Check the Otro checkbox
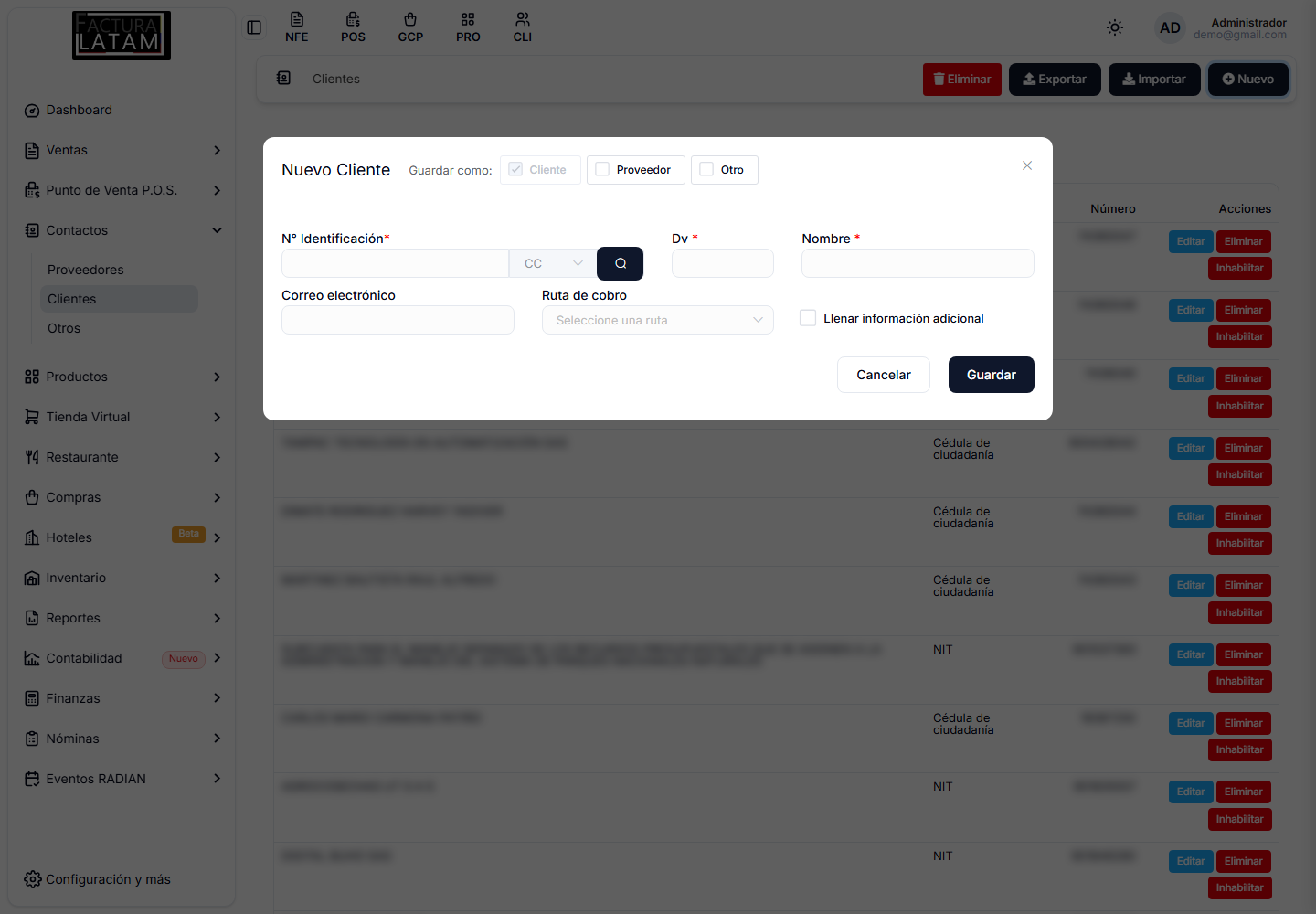The image size is (1316, 914). pos(706,169)
